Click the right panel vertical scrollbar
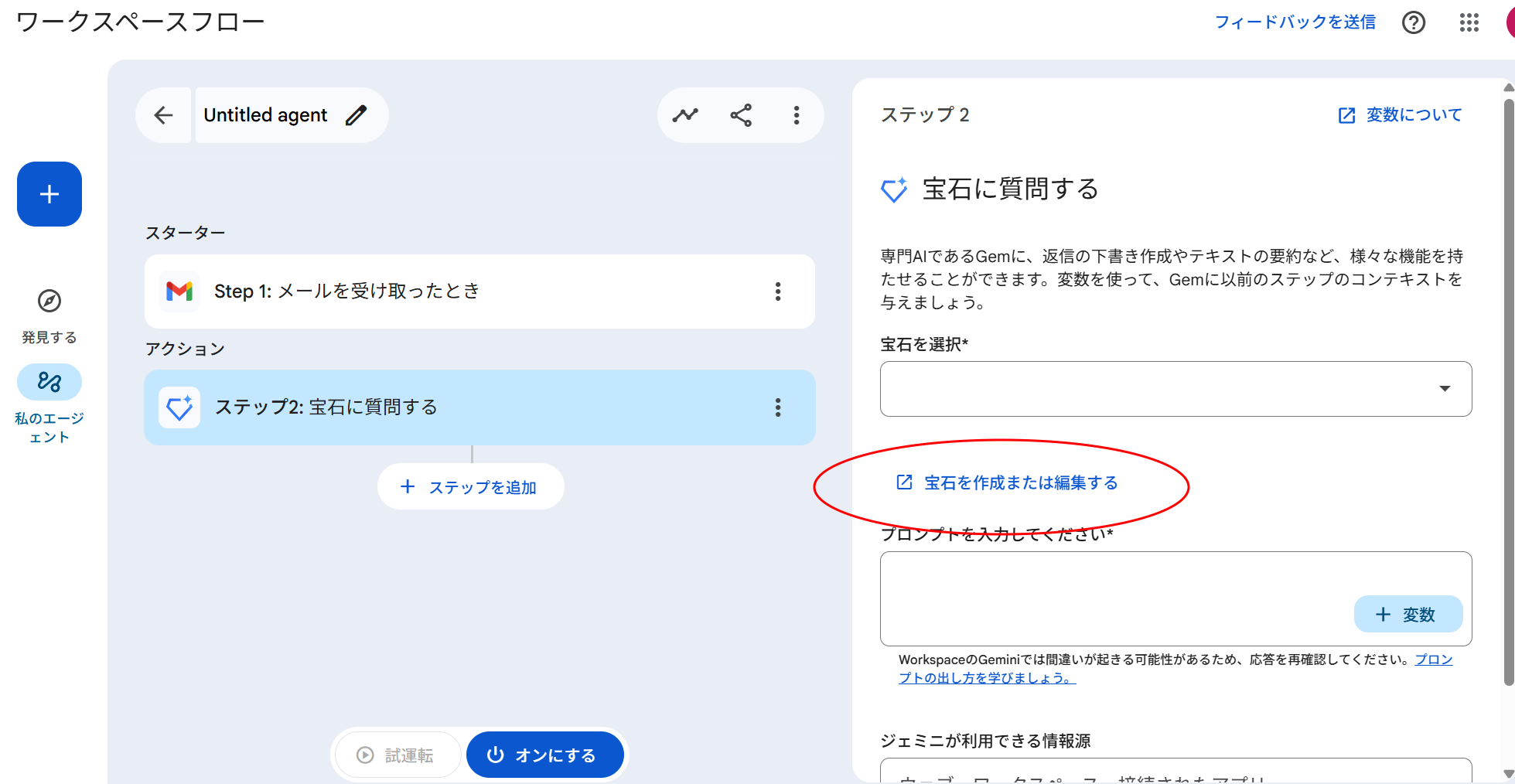Screen dimensions: 1515x784 [x=1508, y=387]
